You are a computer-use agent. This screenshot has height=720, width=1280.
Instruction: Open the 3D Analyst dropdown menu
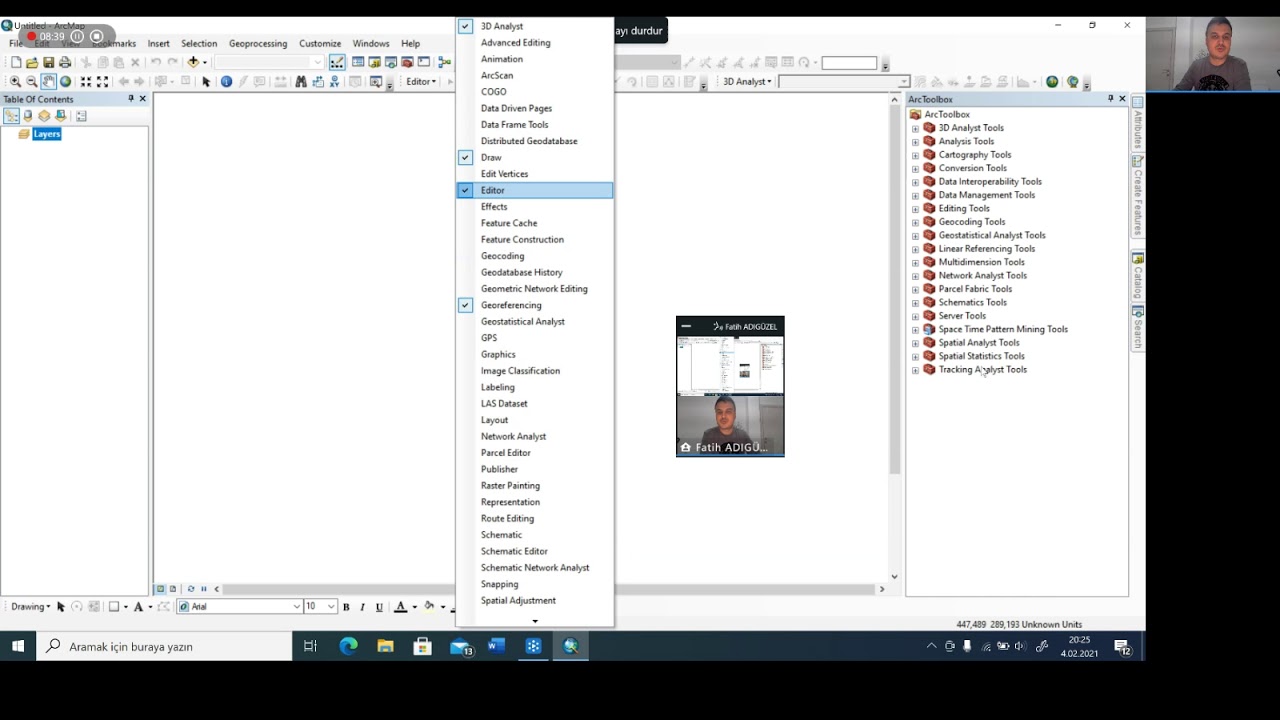click(x=747, y=82)
